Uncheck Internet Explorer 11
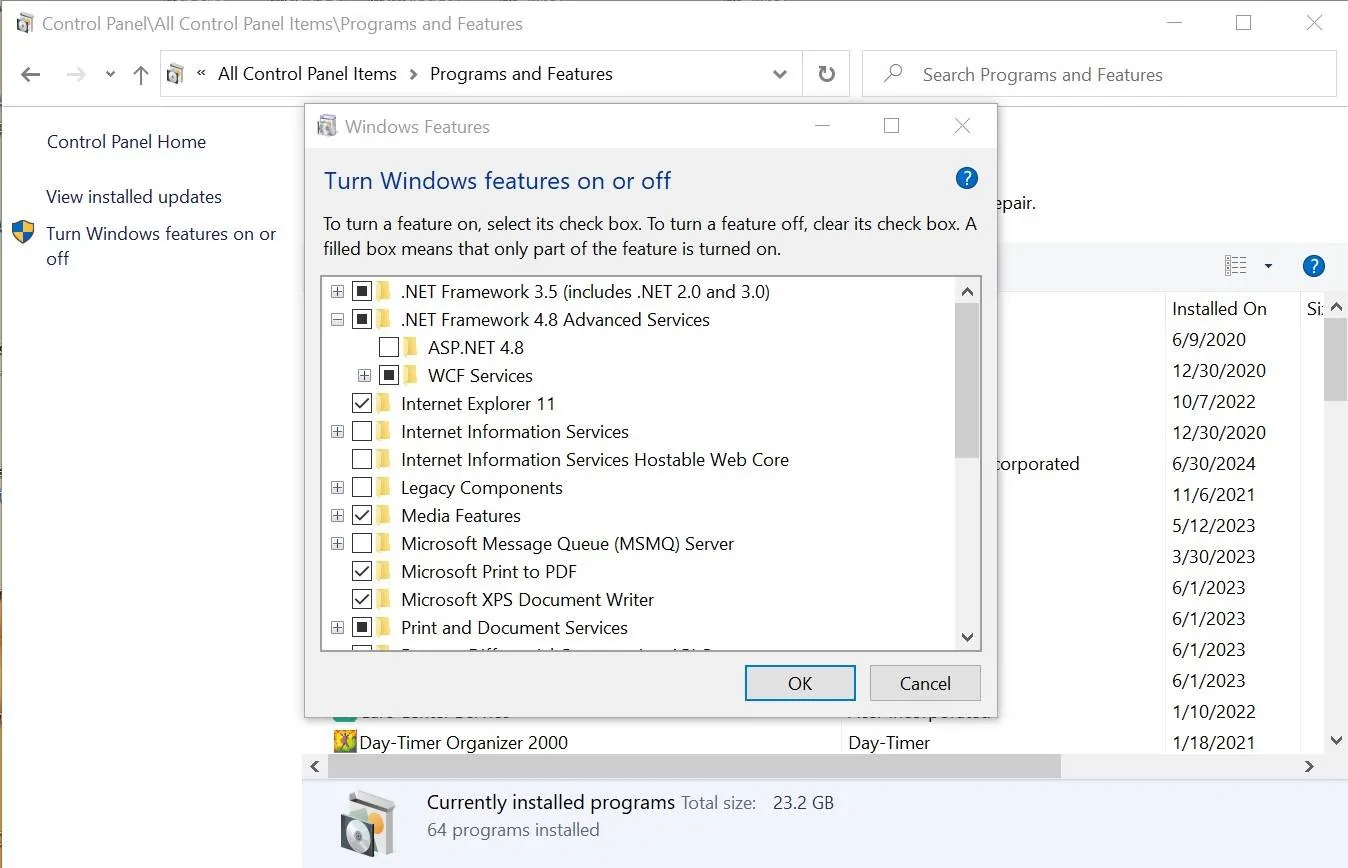This screenshot has width=1348, height=868. coord(362,404)
